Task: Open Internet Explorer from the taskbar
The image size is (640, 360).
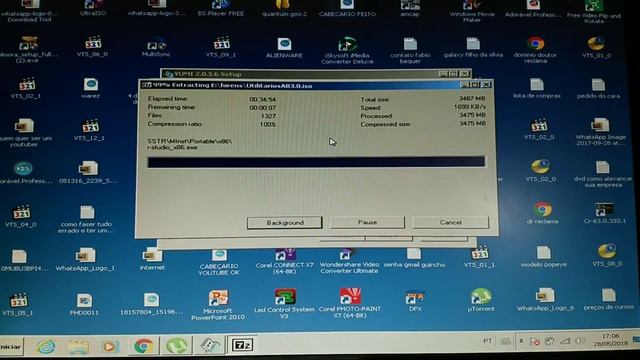Action: pyautogui.click(x=46, y=347)
